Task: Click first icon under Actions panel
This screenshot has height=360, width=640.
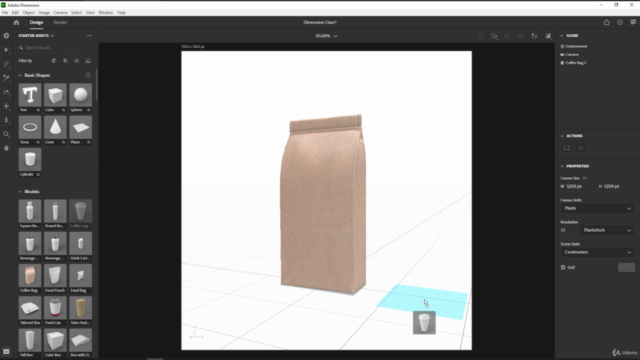Action: click(567, 148)
